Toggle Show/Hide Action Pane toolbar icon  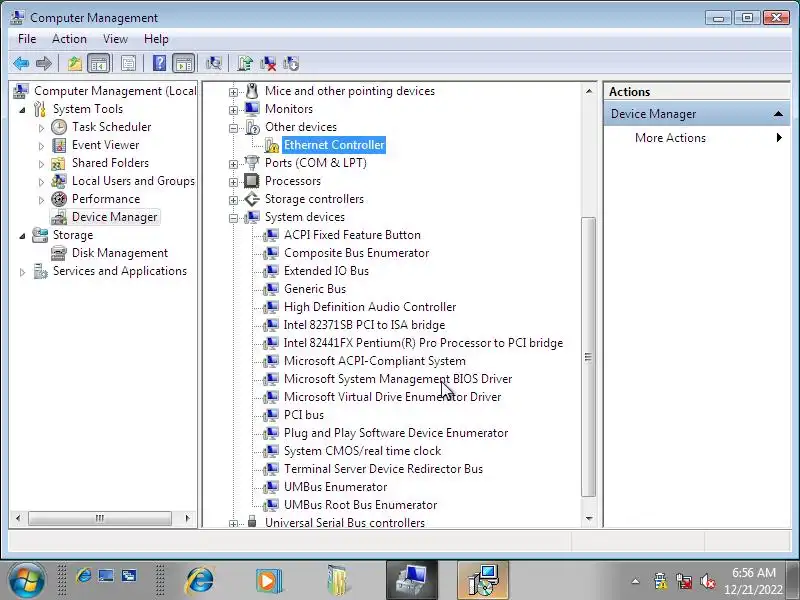[x=184, y=64]
